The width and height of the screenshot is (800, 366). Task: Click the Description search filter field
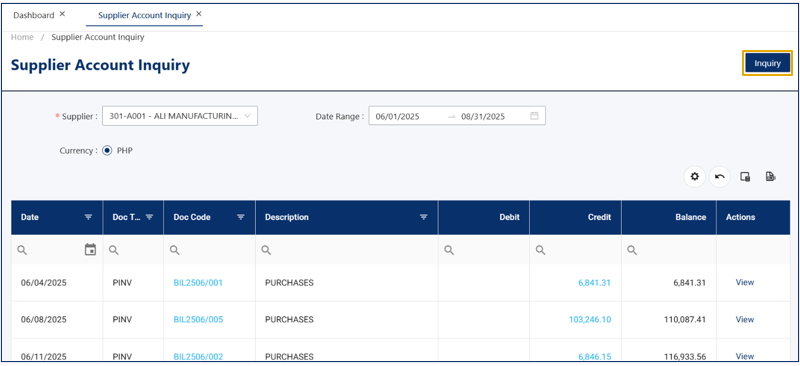347,250
